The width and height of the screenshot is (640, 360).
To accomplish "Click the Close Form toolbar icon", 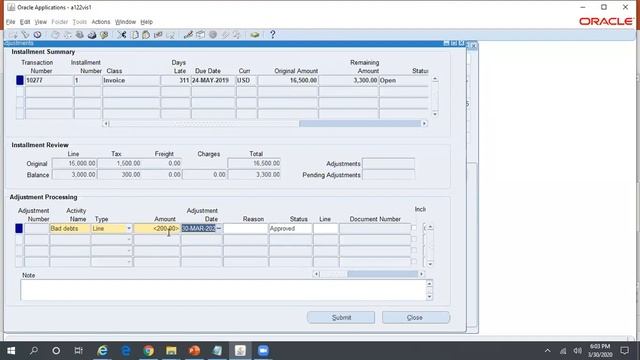I will pos(104,35).
